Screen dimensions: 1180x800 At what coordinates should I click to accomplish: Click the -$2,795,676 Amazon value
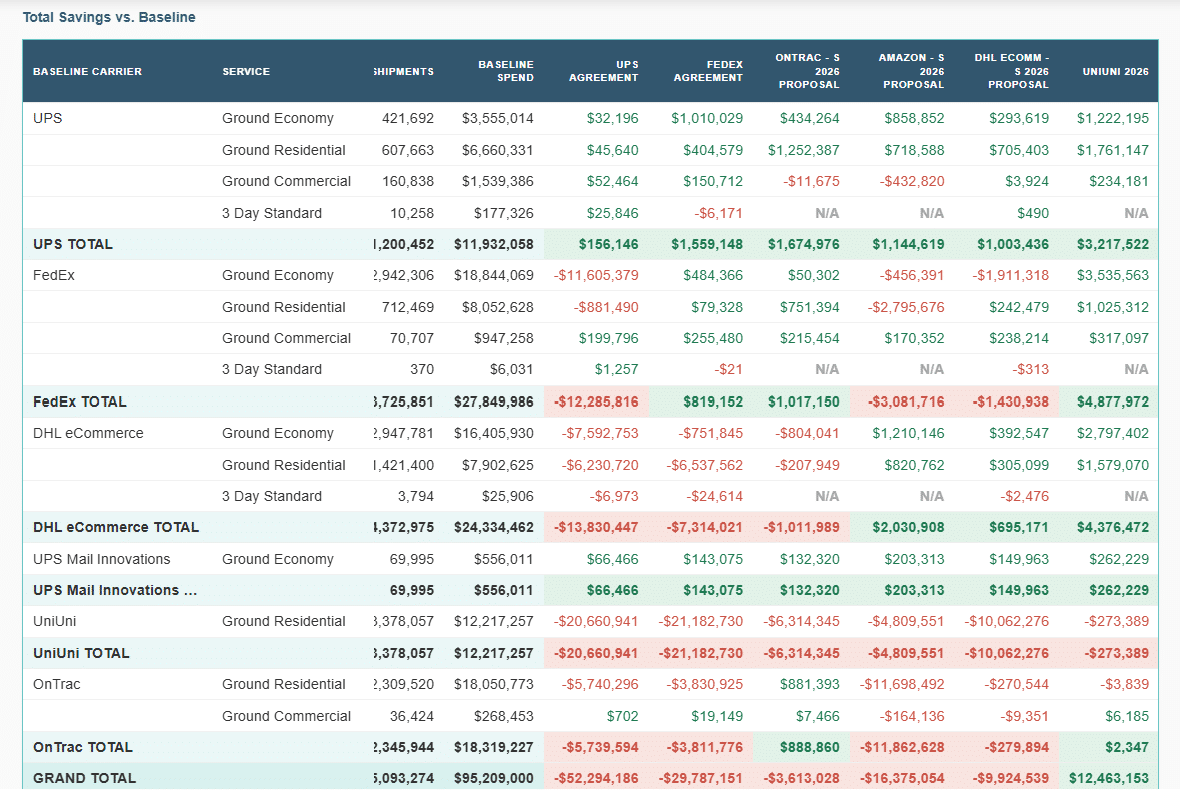[905, 308]
